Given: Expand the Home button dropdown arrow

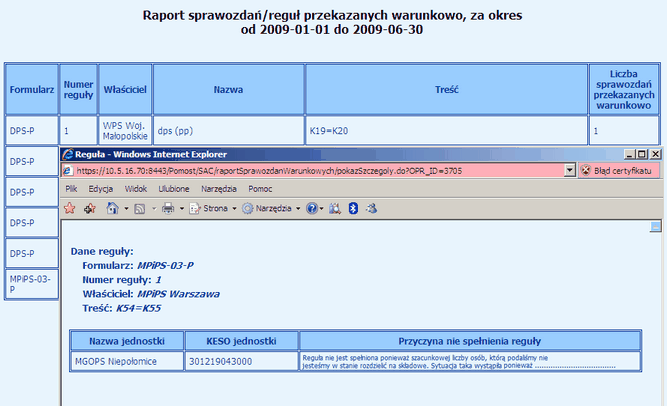Looking at the screenshot, I should pyautogui.click(x=126, y=208).
